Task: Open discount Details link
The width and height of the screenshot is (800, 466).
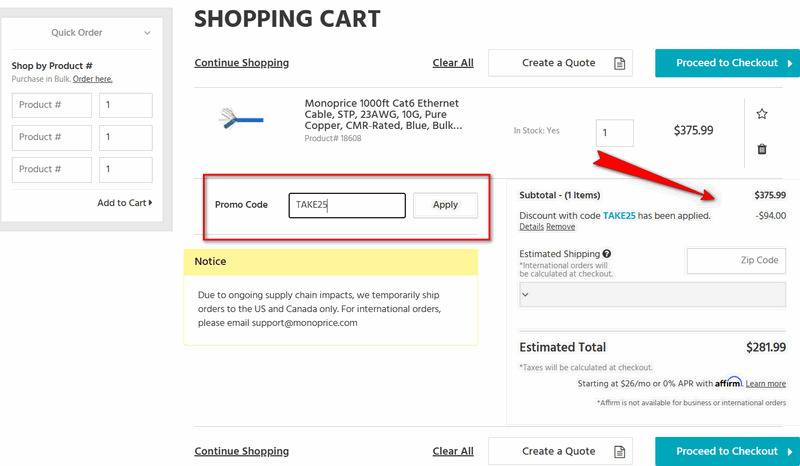Action: (x=531, y=227)
